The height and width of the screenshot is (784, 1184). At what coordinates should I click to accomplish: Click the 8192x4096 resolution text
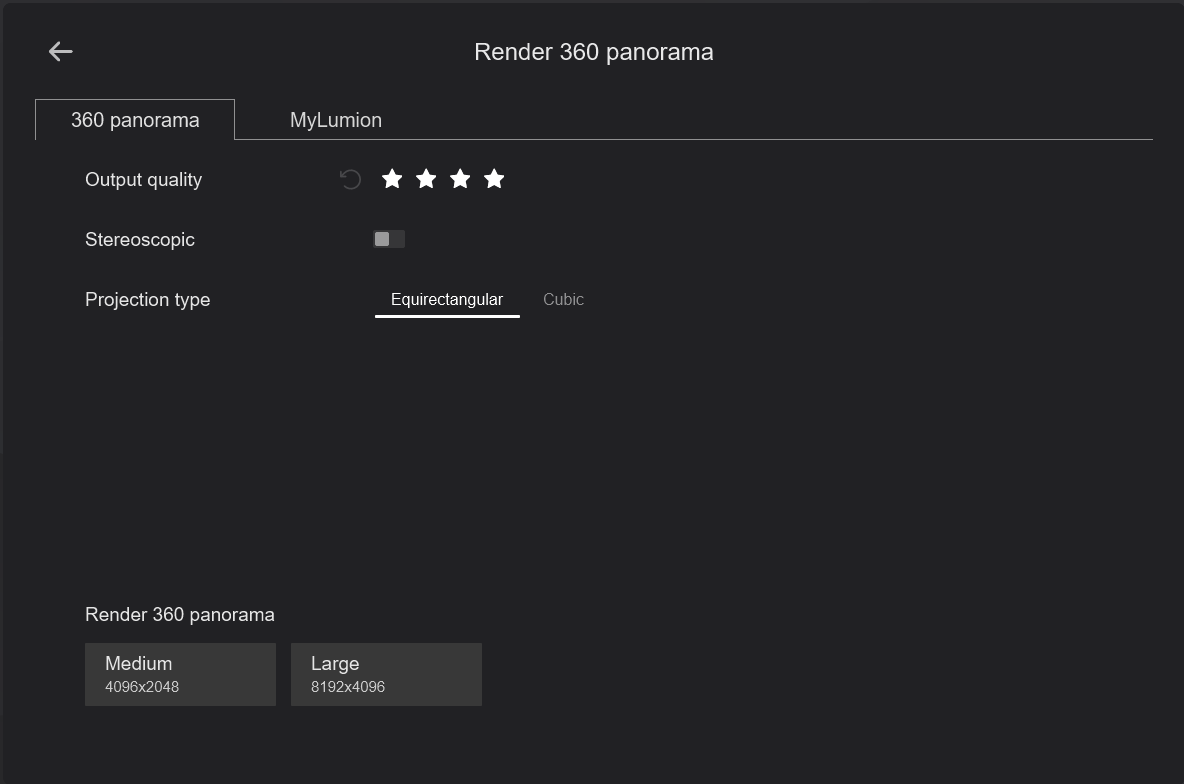(348, 687)
